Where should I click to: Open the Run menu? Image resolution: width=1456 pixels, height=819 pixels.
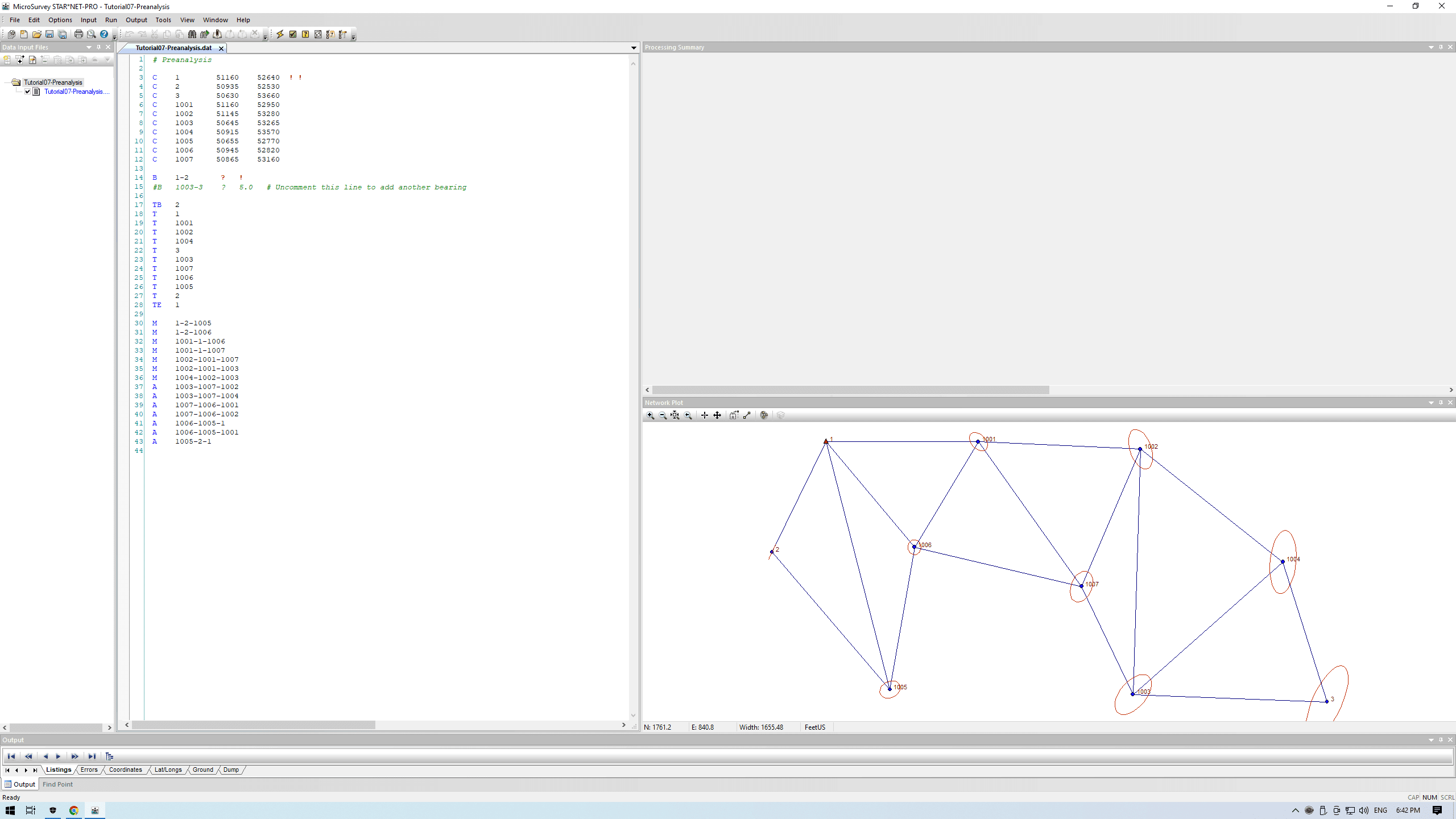tap(111, 20)
